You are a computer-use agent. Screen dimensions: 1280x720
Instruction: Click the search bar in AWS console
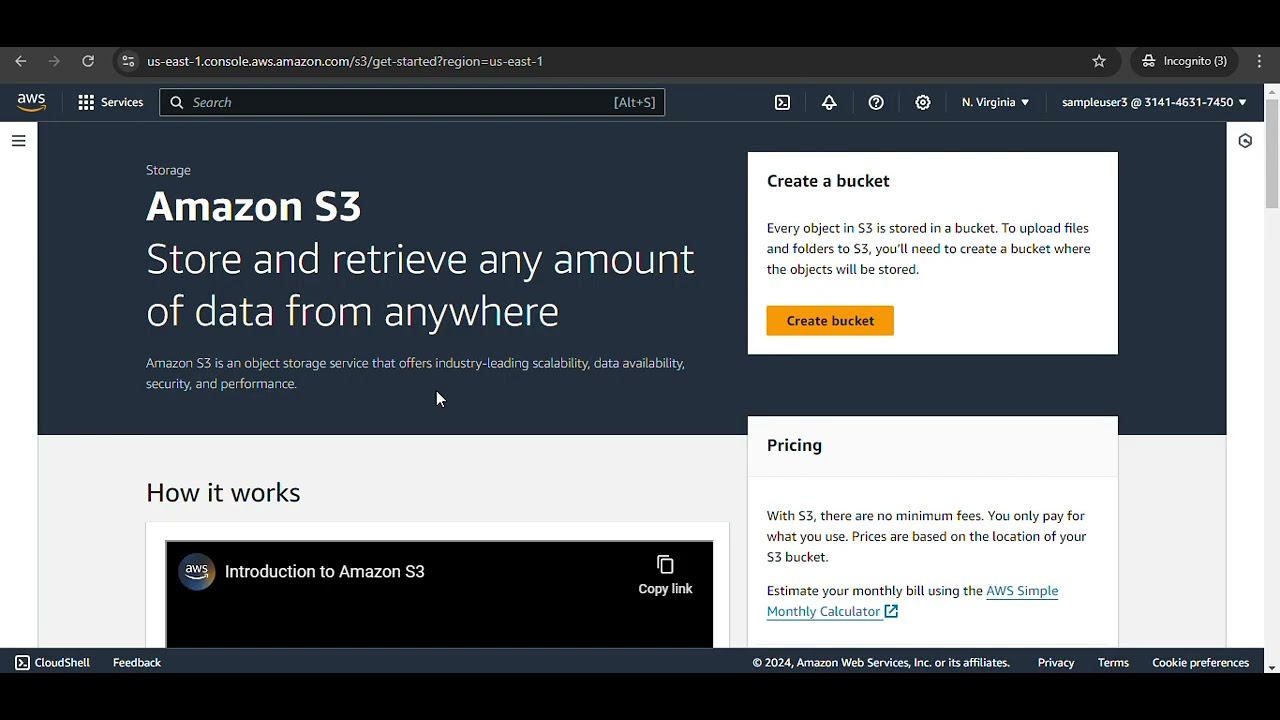click(x=412, y=102)
